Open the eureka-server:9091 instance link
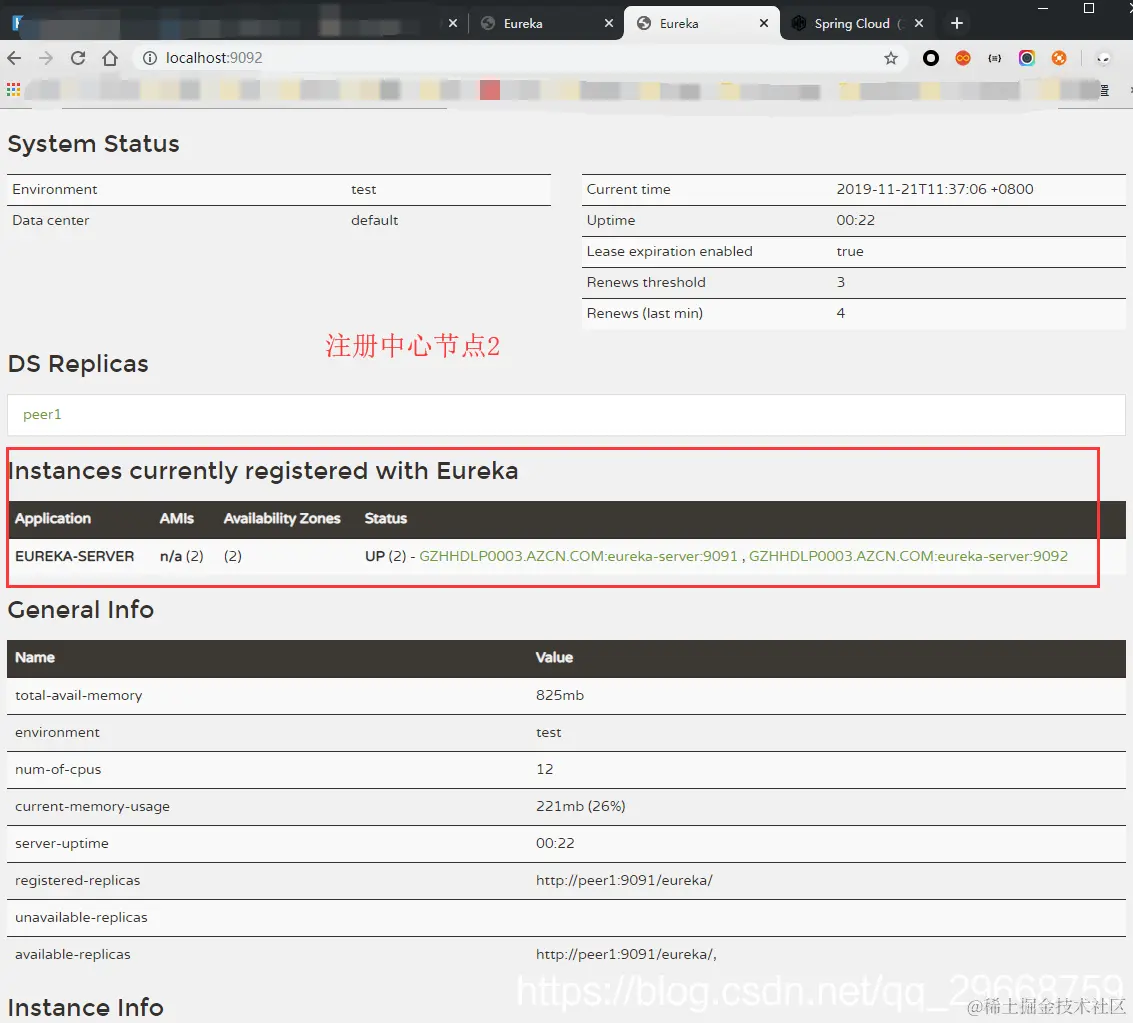 (x=578, y=556)
